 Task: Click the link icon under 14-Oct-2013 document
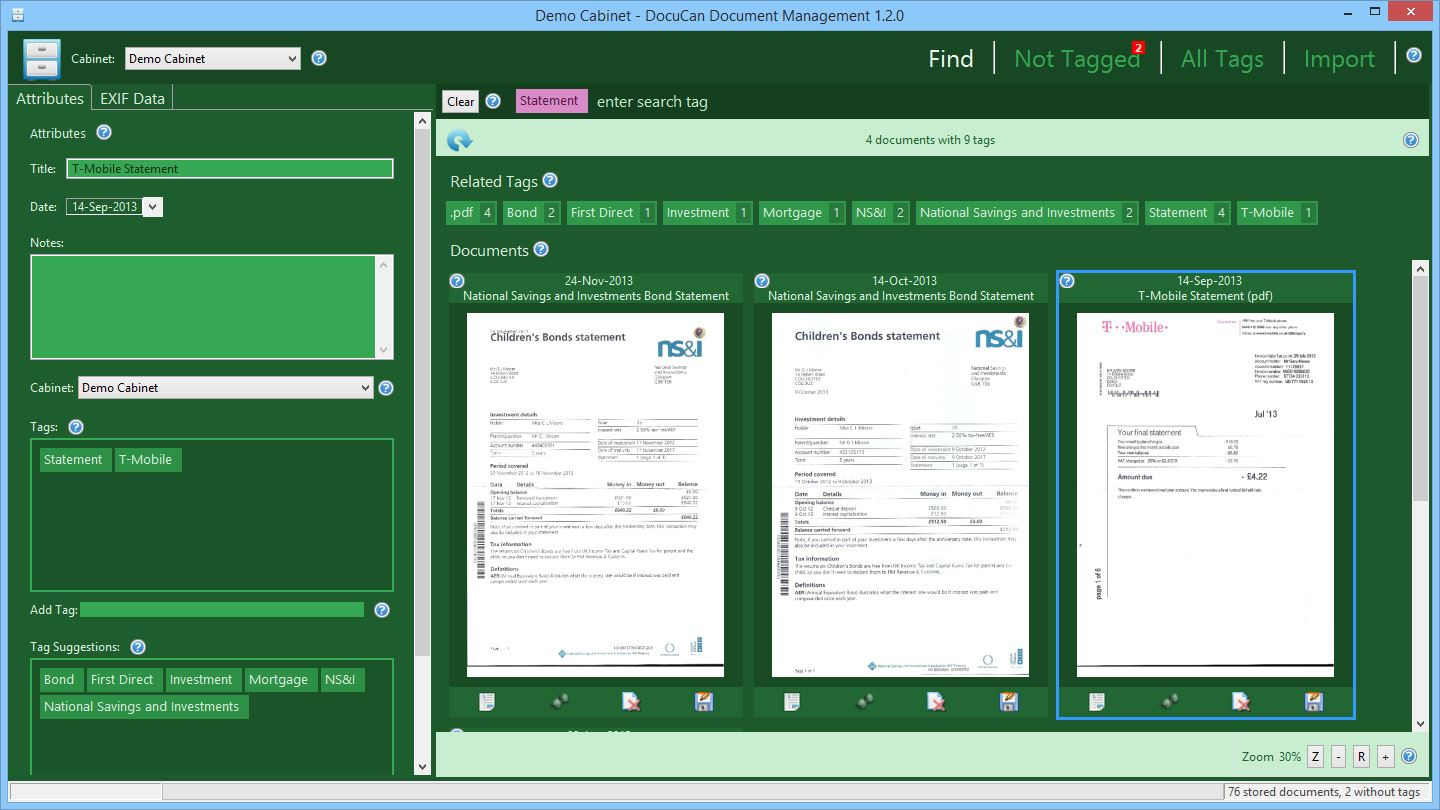[x=864, y=702]
